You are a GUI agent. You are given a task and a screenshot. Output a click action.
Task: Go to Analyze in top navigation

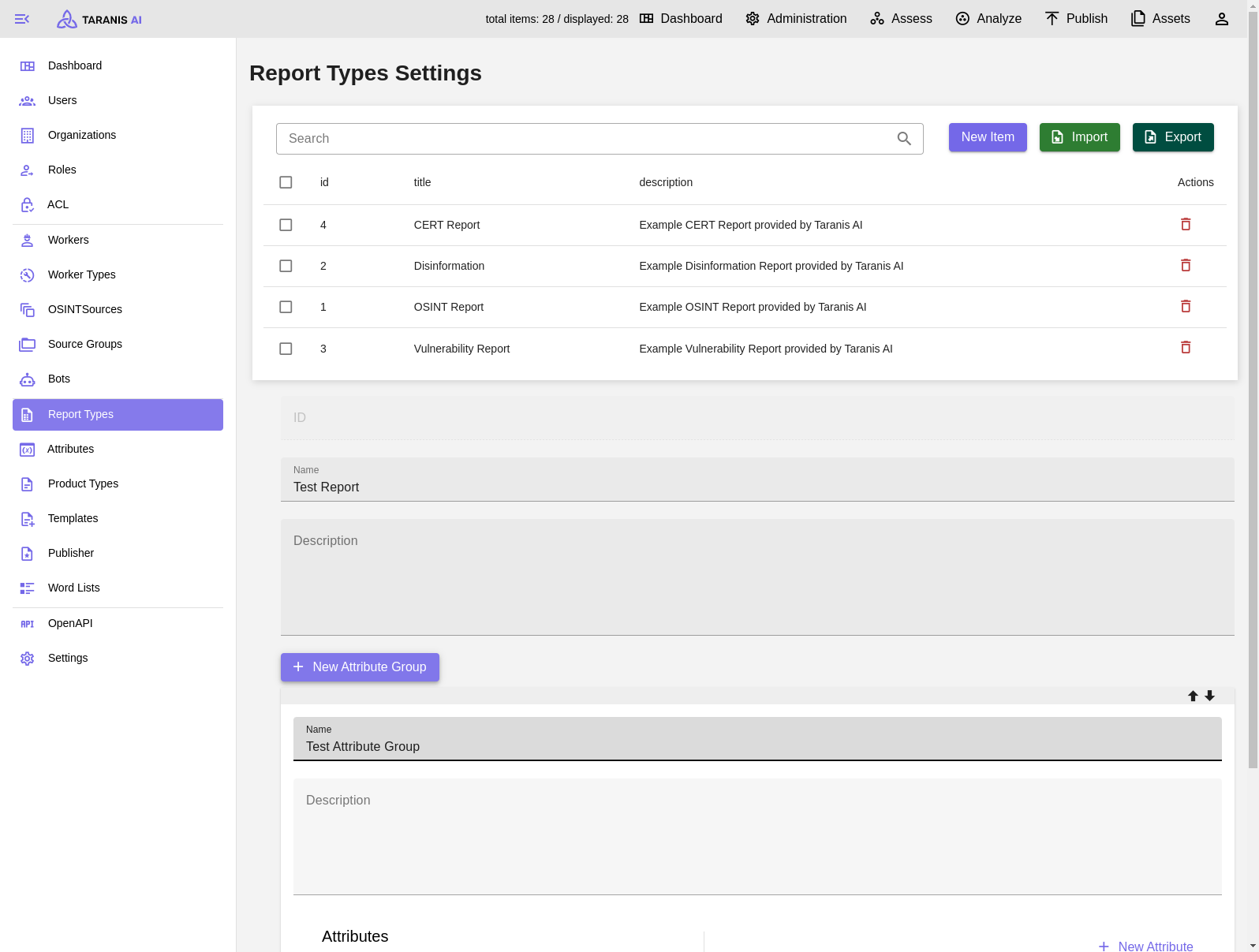[x=988, y=19]
